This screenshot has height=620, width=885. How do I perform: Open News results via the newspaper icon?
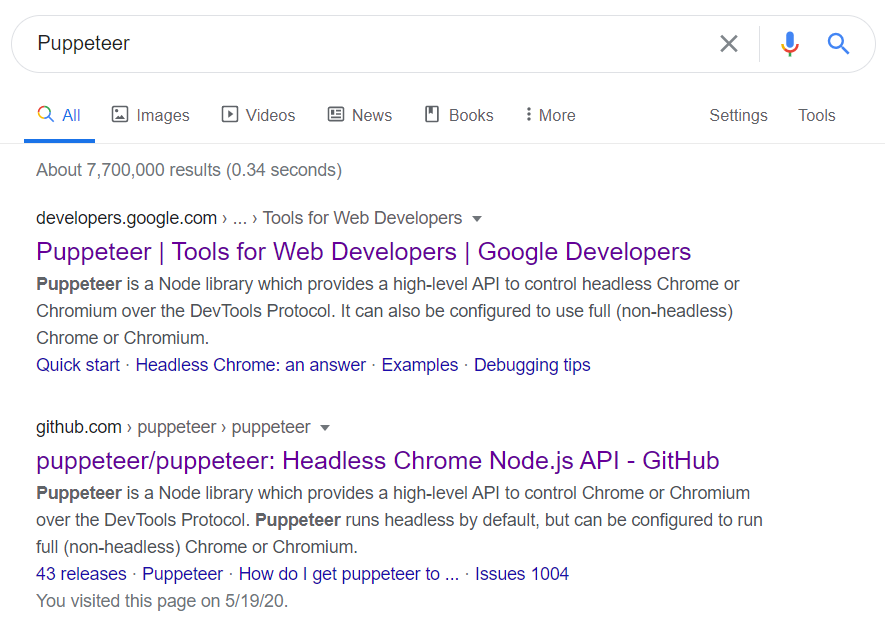335,114
